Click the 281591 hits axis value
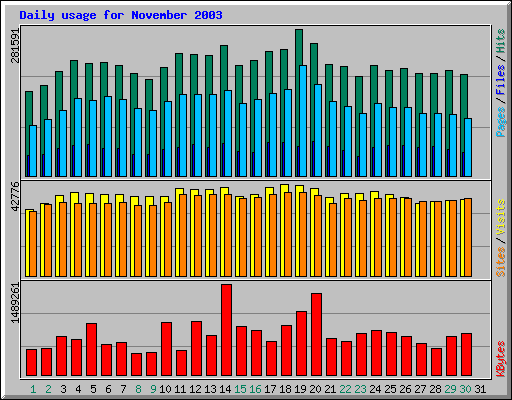The height and width of the screenshot is (400, 512). point(15,46)
